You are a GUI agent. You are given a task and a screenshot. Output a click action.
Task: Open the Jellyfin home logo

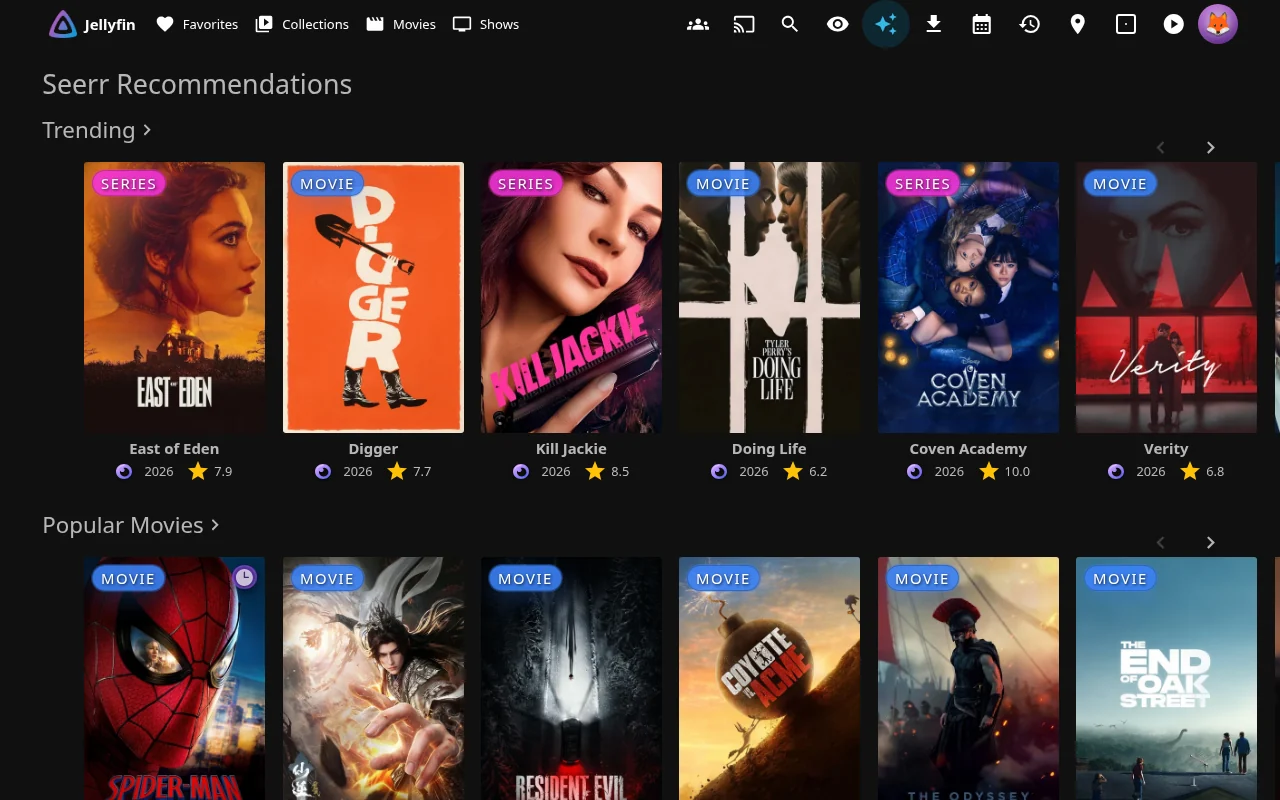[92, 24]
